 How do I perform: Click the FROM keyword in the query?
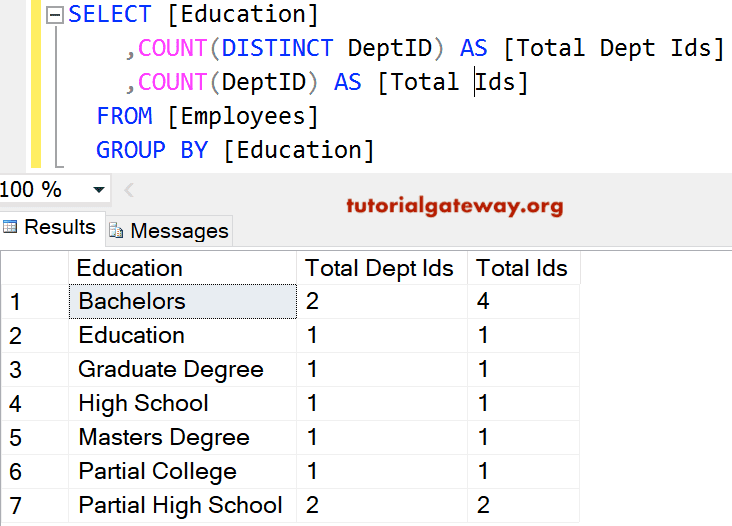[124, 116]
